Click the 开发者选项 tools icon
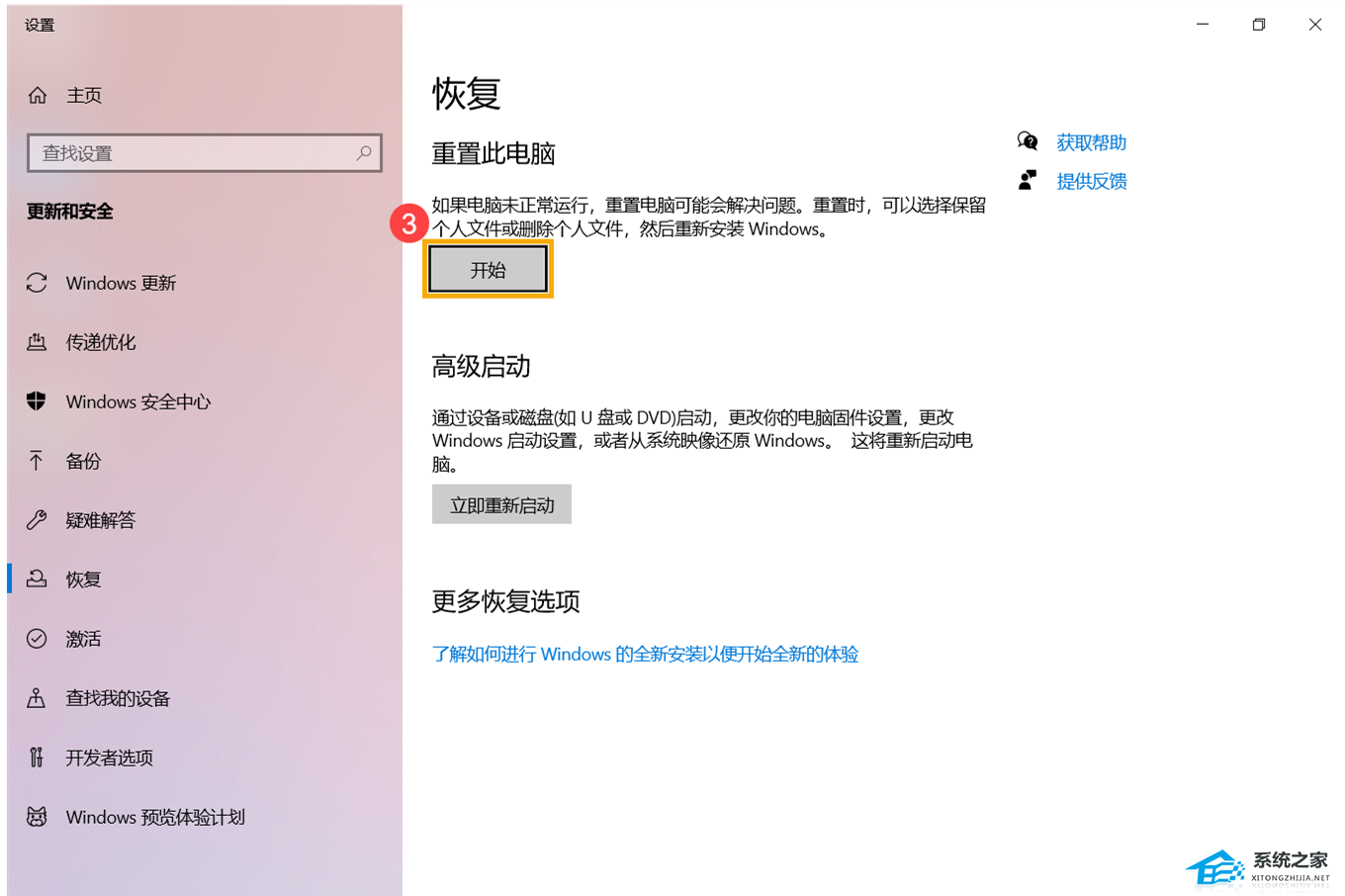The width and height of the screenshot is (1345, 896). click(38, 758)
